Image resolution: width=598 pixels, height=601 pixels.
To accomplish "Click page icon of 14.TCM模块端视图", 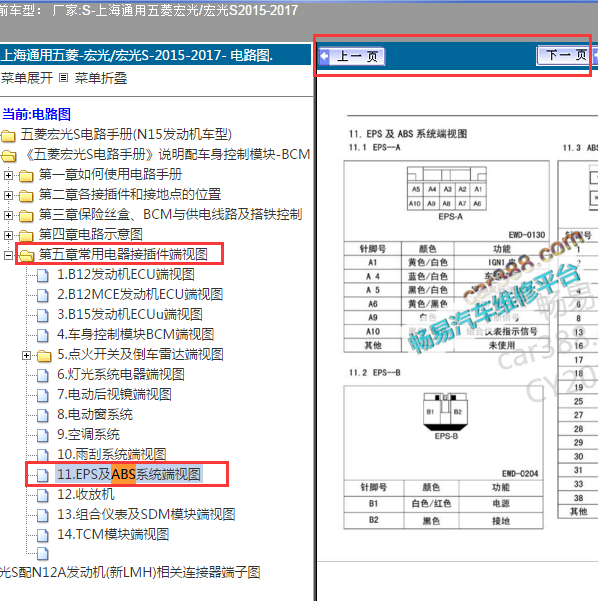I will [43, 535].
